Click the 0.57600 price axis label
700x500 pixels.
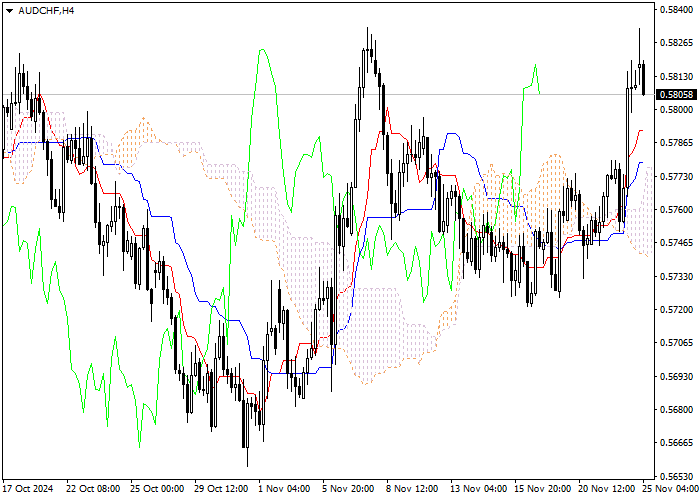[676, 209]
